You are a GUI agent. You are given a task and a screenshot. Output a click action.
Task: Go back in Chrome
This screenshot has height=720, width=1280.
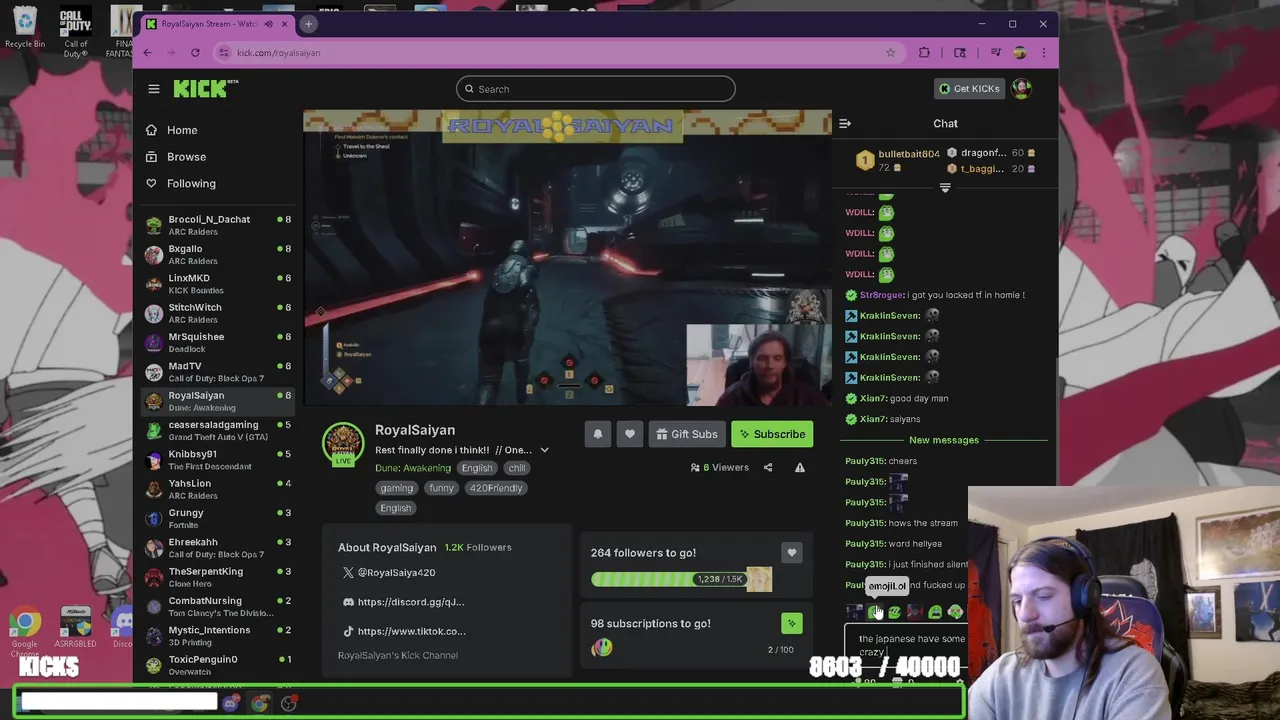click(x=148, y=53)
